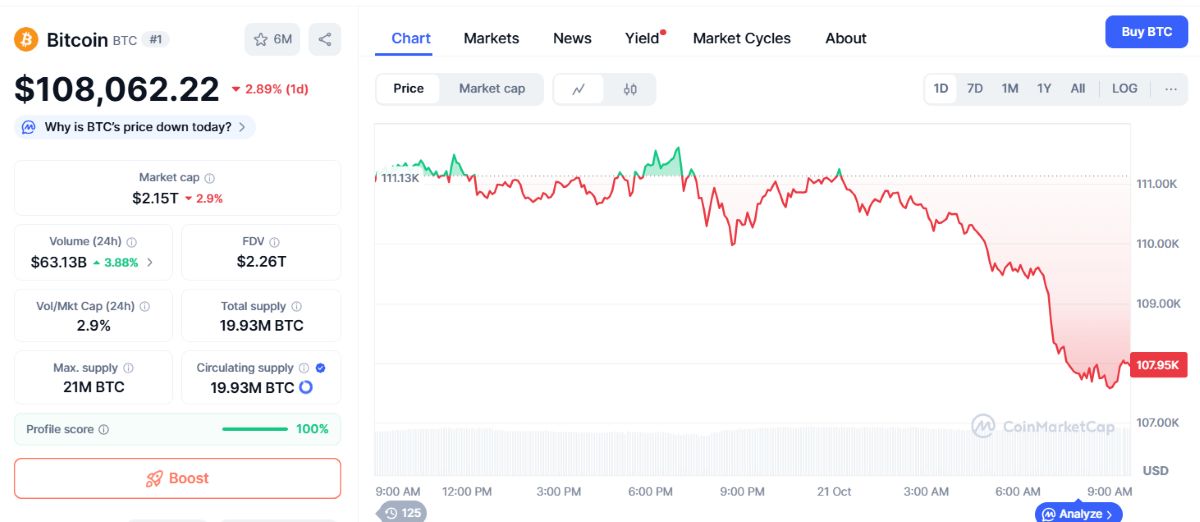Open the Markets tab

(x=491, y=39)
